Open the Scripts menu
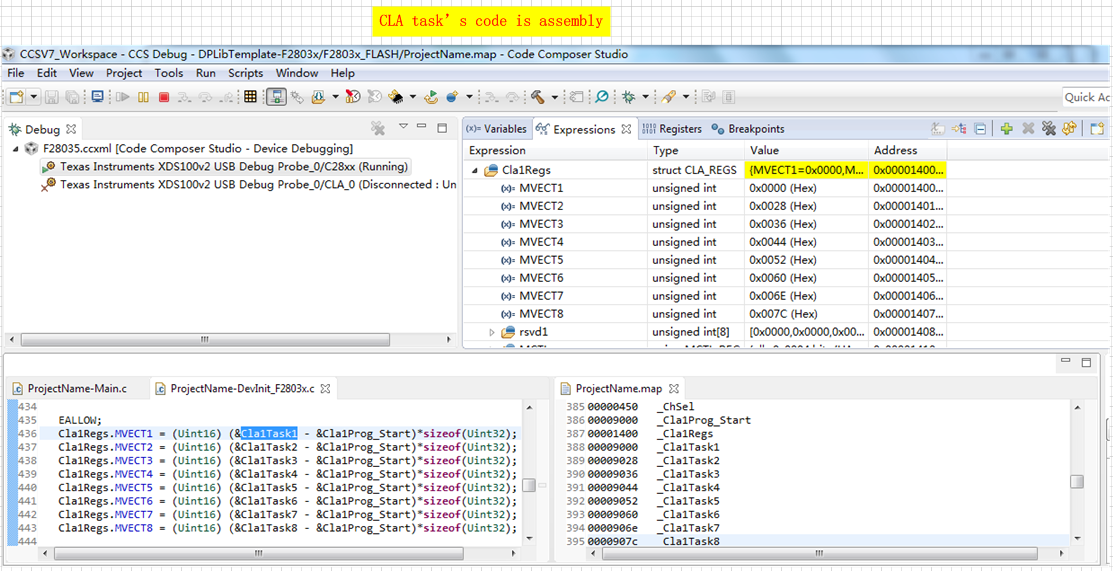The image size is (1113, 571). pos(245,73)
